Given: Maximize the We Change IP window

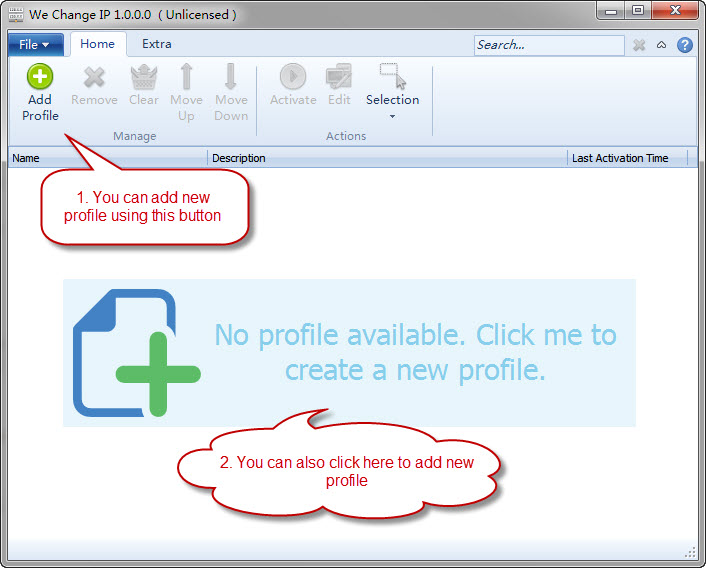Looking at the screenshot, I should click(x=638, y=11).
